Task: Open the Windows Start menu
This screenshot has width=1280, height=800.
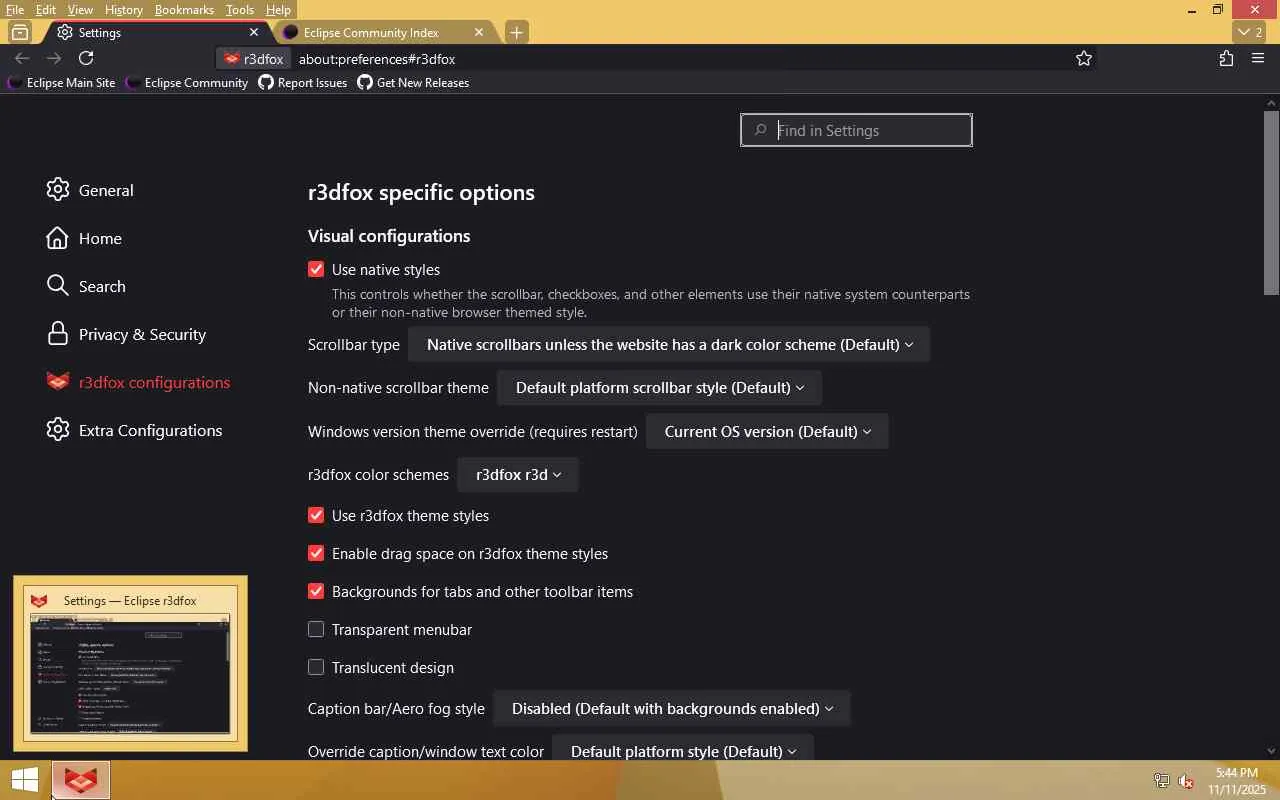Action: (x=25, y=780)
